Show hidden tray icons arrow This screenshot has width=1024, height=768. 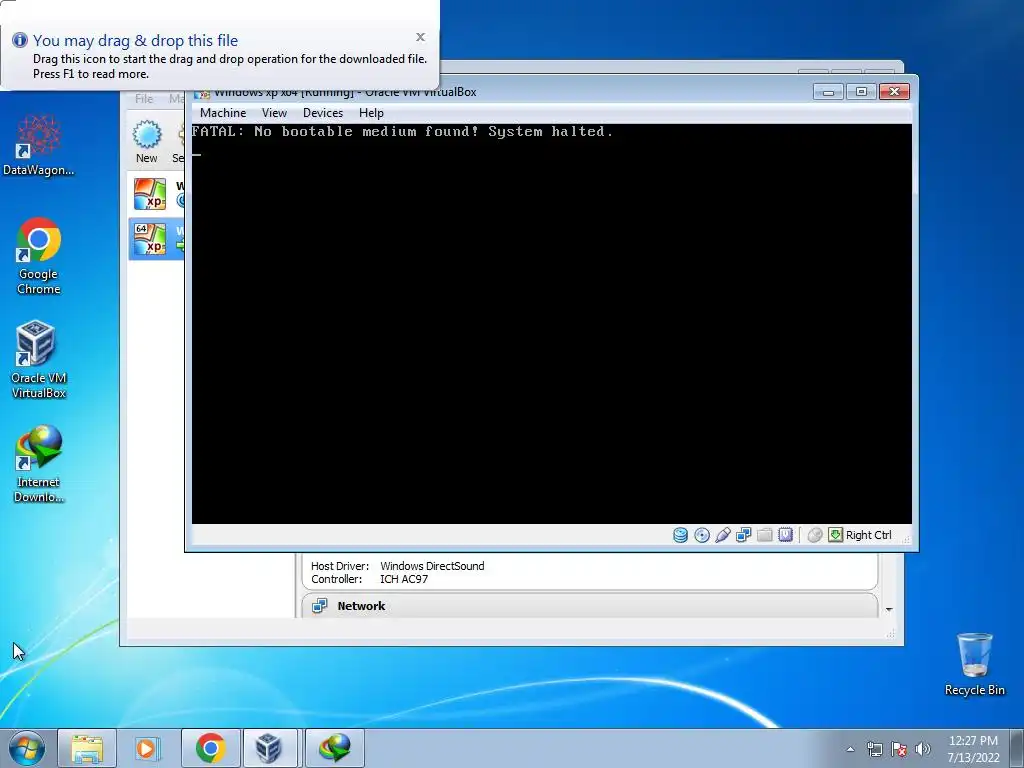(850, 749)
